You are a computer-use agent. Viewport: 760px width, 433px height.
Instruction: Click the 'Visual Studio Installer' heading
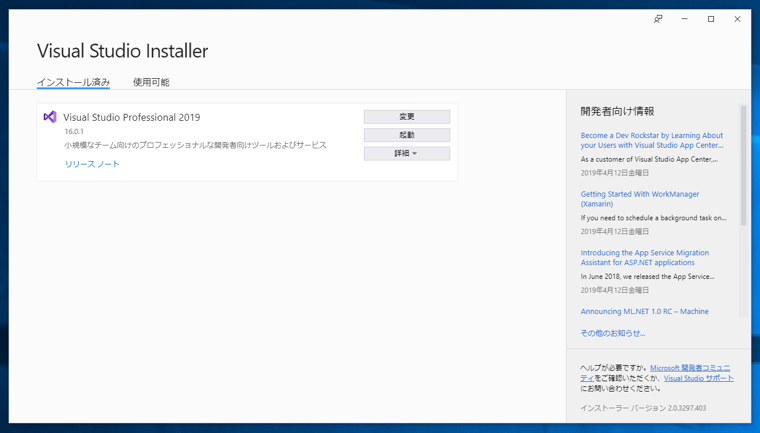[123, 51]
